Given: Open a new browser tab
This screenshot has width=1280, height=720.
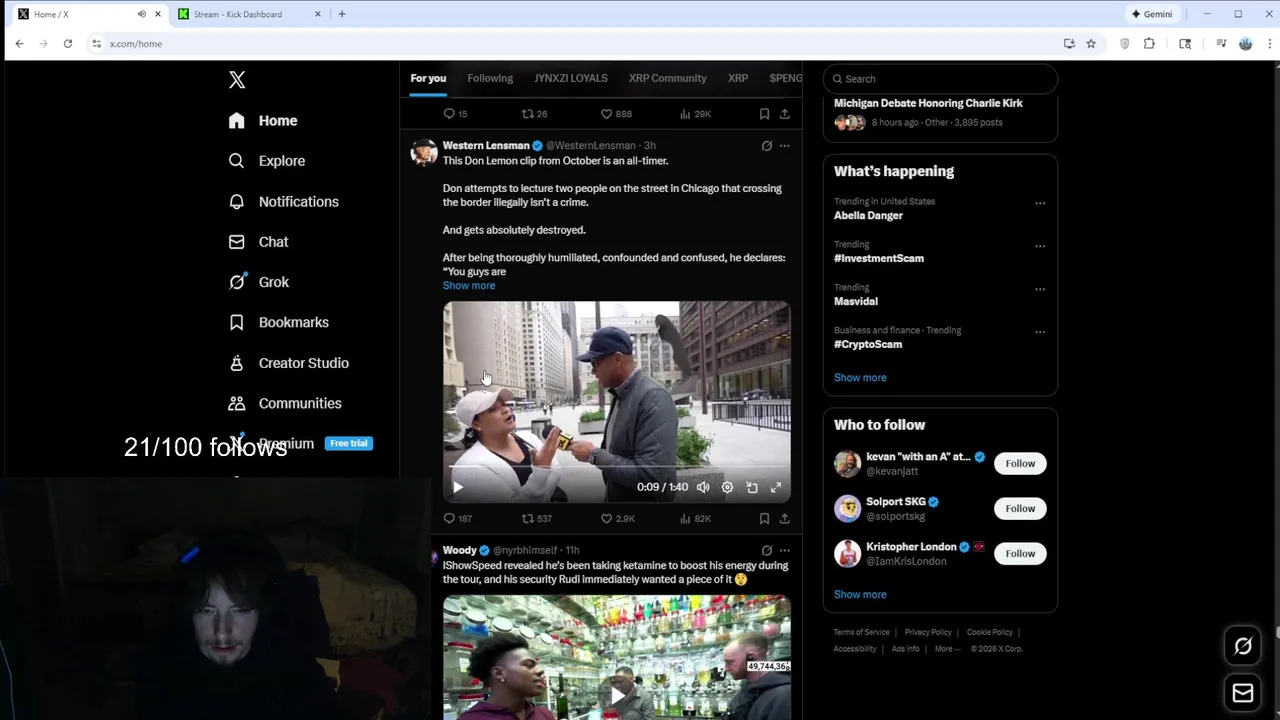Looking at the screenshot, I should tap(342, 14).
